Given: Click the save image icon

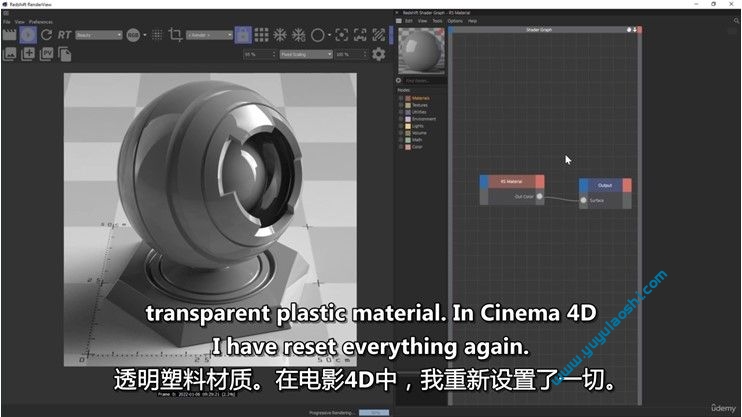Looking at the screenshot, I should [x=9, y=54].
